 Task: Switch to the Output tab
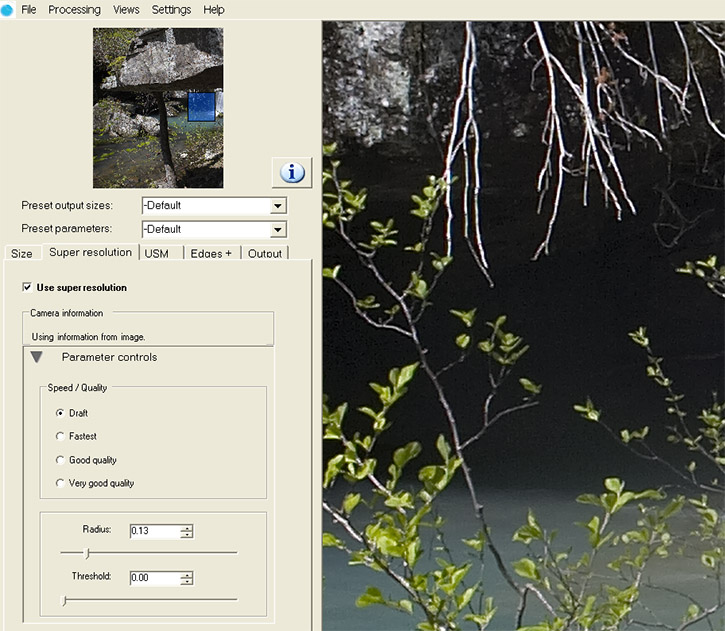pos(265,253)
